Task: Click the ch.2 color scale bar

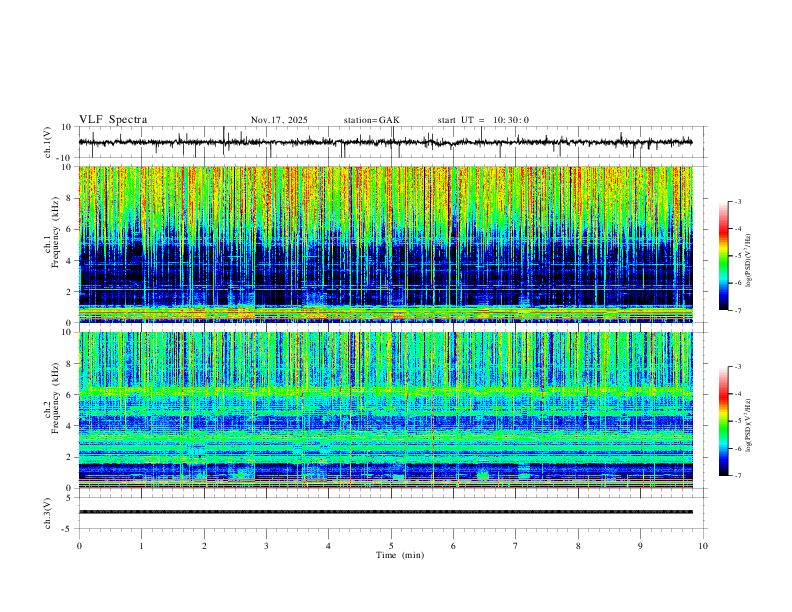Action: (723, 421)
